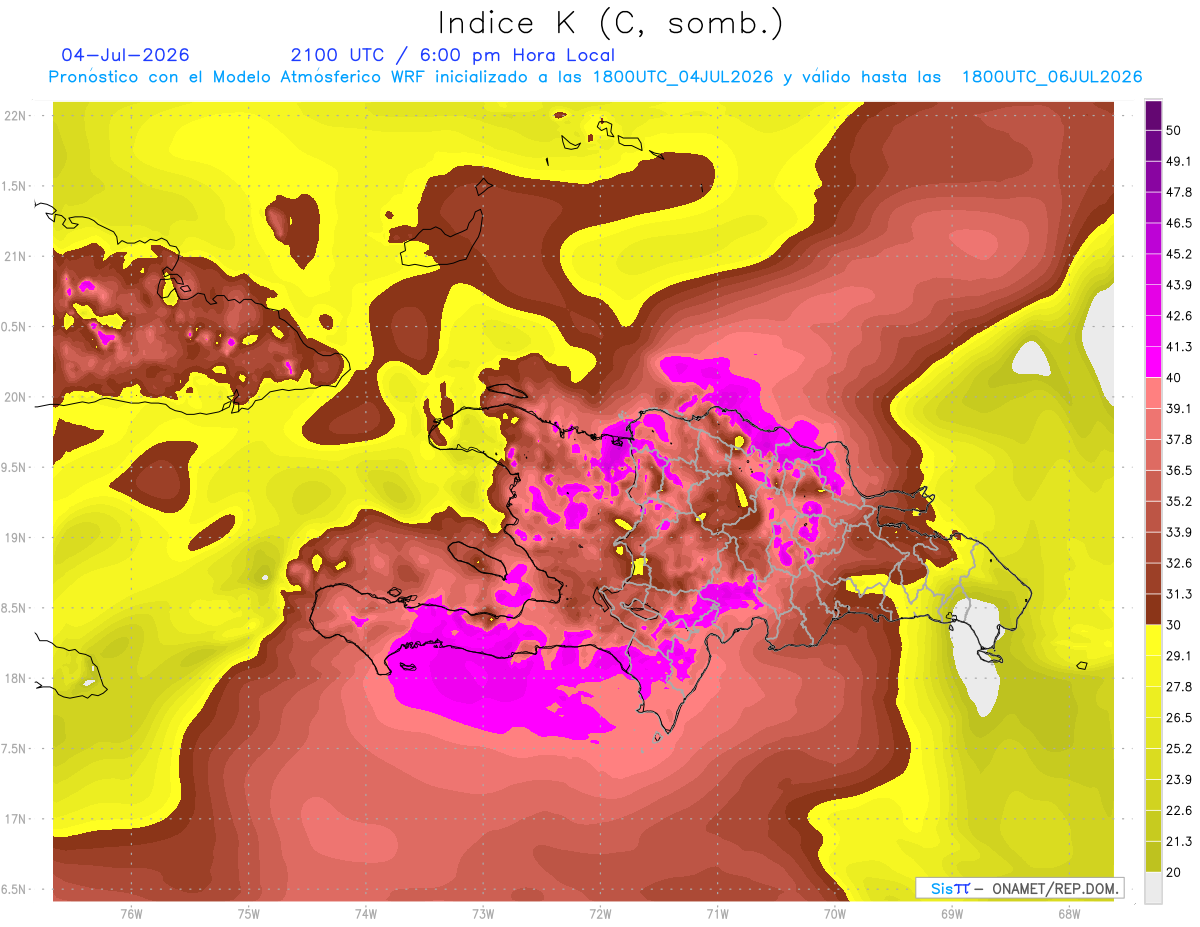Pick the legend swatch between 35.2 and 36.5
The image size is (1200, 927).
(x=1154, y=486)
